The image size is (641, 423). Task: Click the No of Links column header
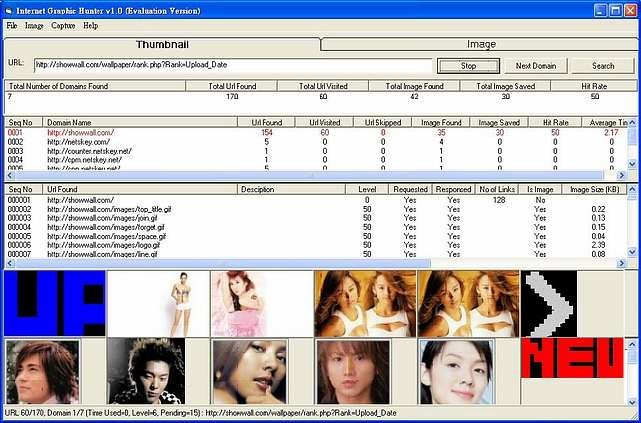[497, 189]
